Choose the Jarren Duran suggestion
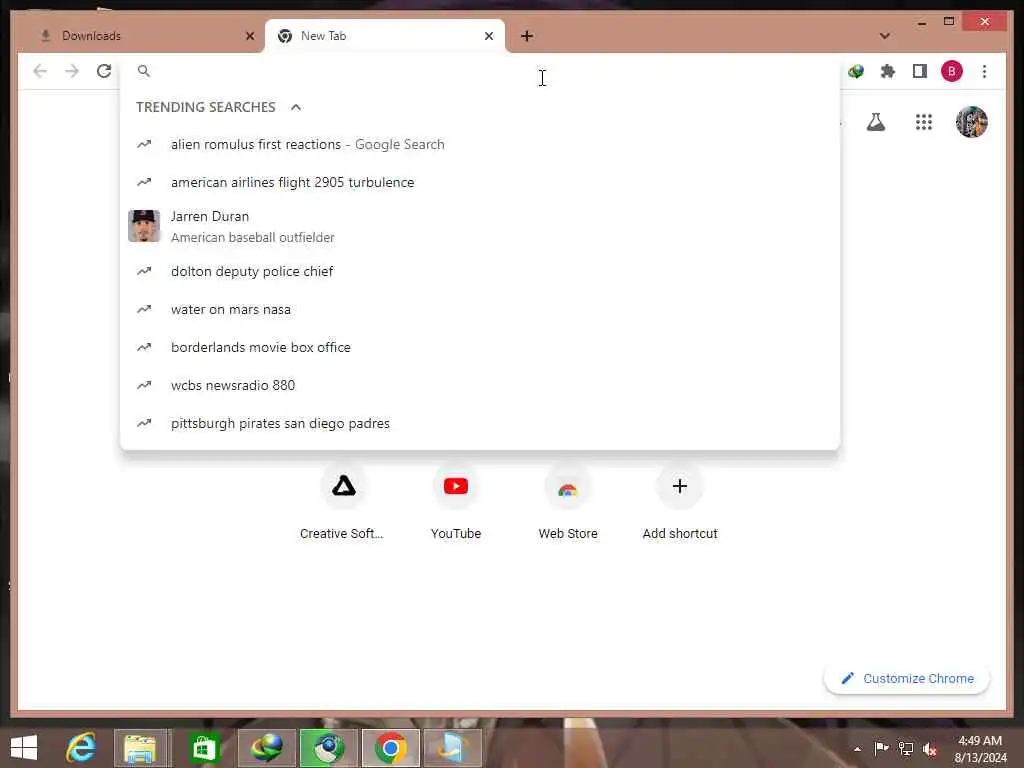 pyautogui.click(x=480, y=227)
